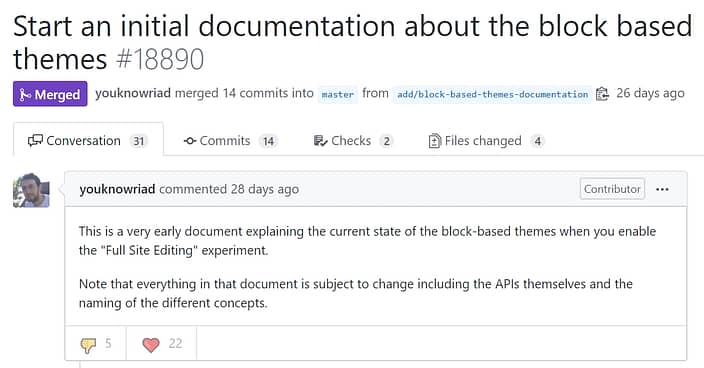Toggle the heart reaction with 22

[x=162, y=344]
